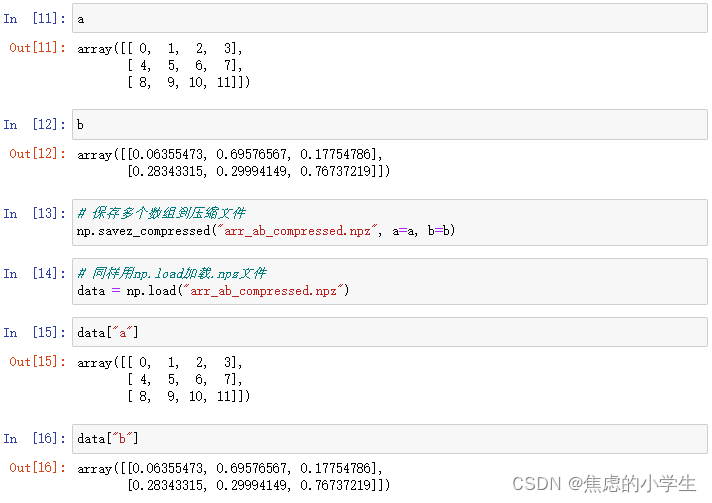
Task: Click the "In [15]" prompt label
Action: tap(34, 332)
